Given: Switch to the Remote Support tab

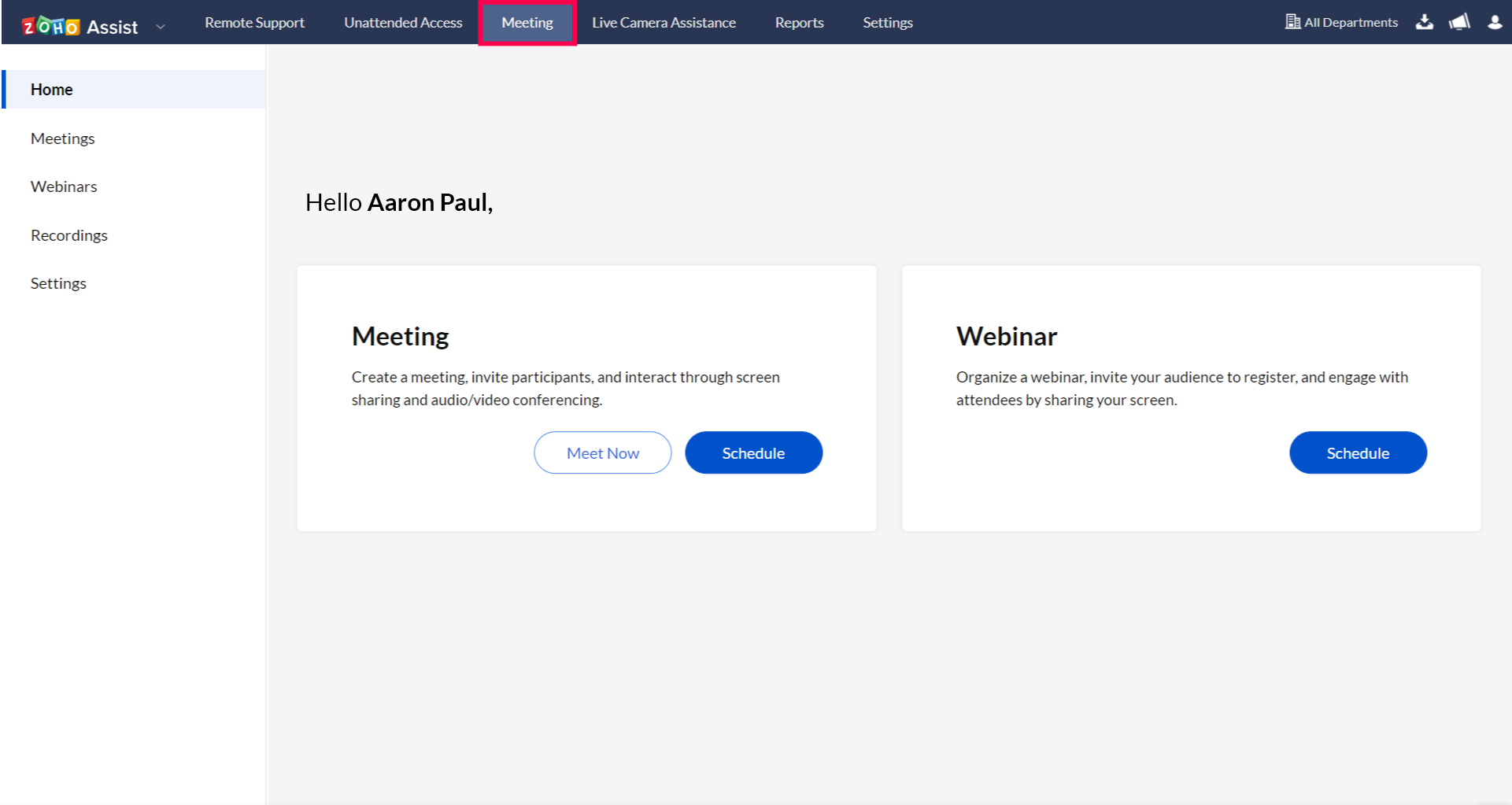Looking at the screenshot, I should [254, 22].
